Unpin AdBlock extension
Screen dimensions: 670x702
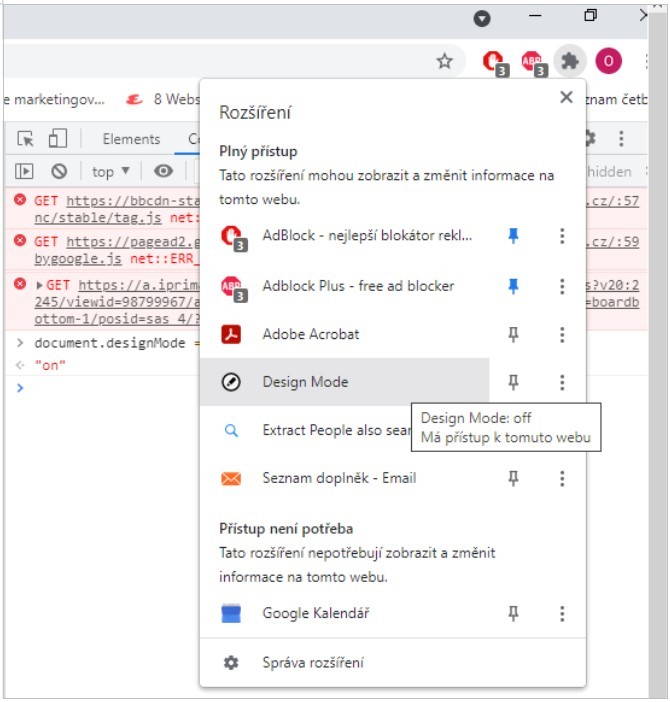coord(513,235)
